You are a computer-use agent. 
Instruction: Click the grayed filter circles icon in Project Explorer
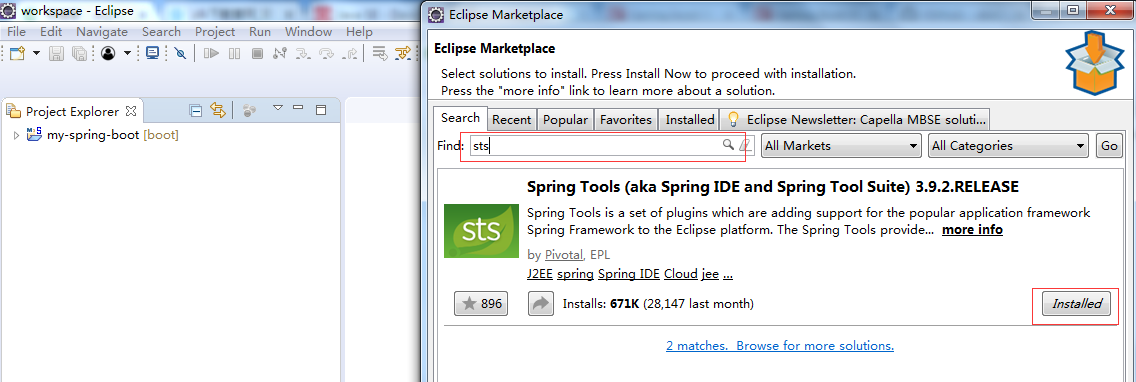pyautogui.click(x=250, y=110)
